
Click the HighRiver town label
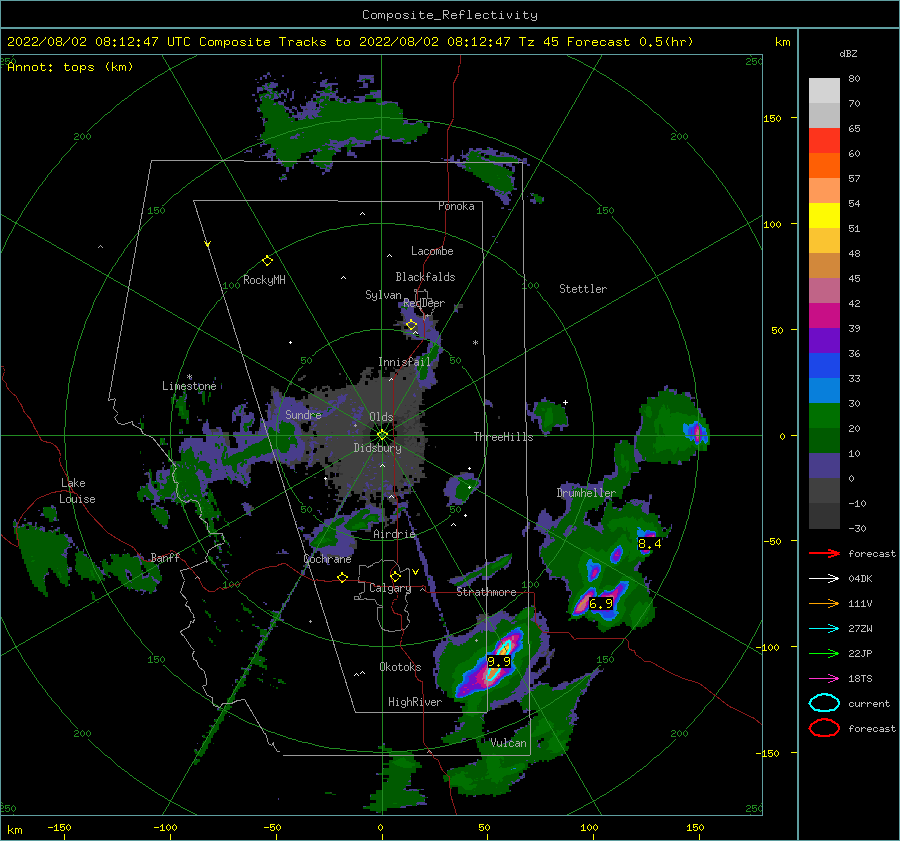(415, 702)
